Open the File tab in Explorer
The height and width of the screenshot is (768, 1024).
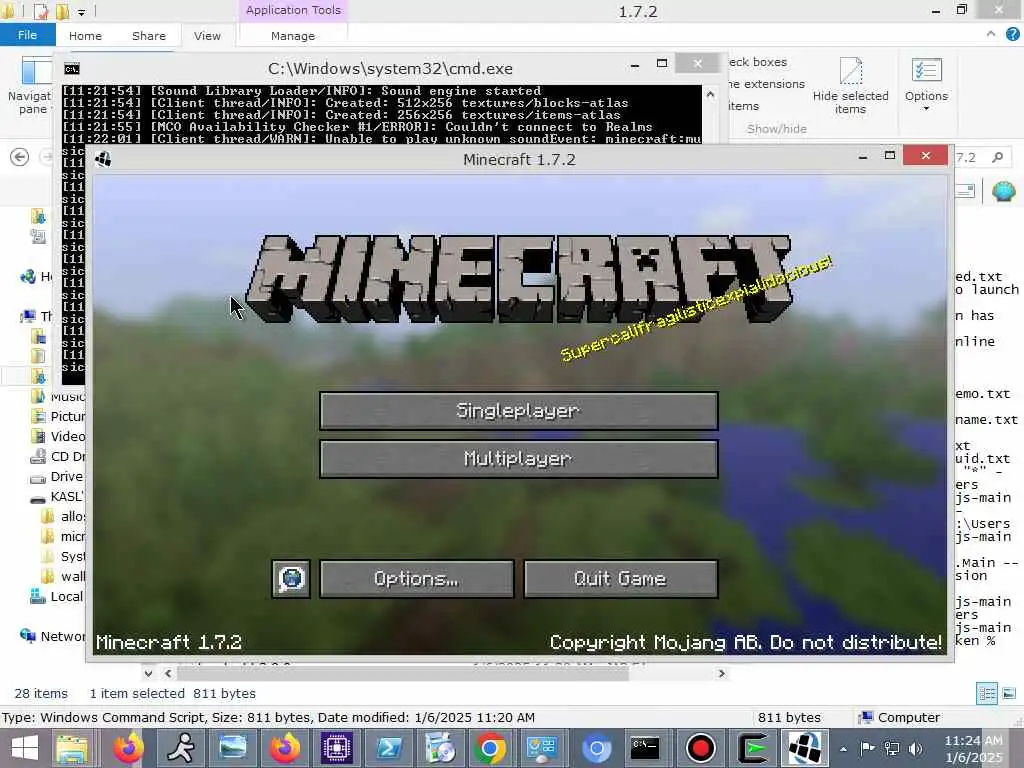27,35
